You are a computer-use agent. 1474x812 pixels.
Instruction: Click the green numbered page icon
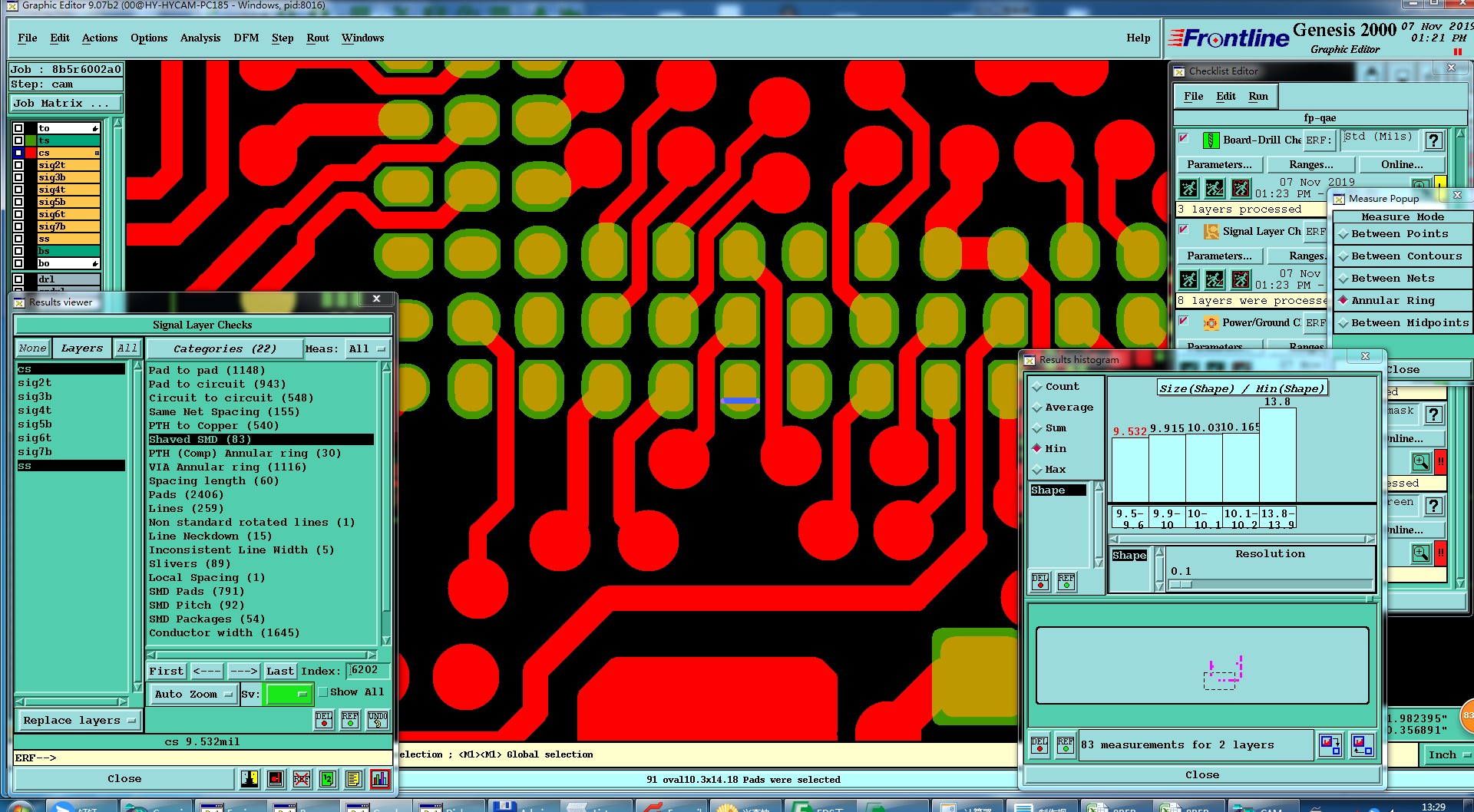[x=327, y=779]
